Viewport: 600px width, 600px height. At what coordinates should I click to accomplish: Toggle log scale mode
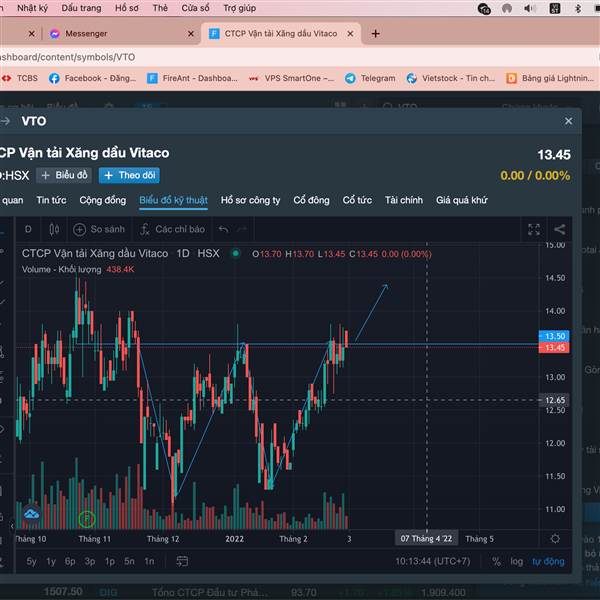click(x=516, y=561)
